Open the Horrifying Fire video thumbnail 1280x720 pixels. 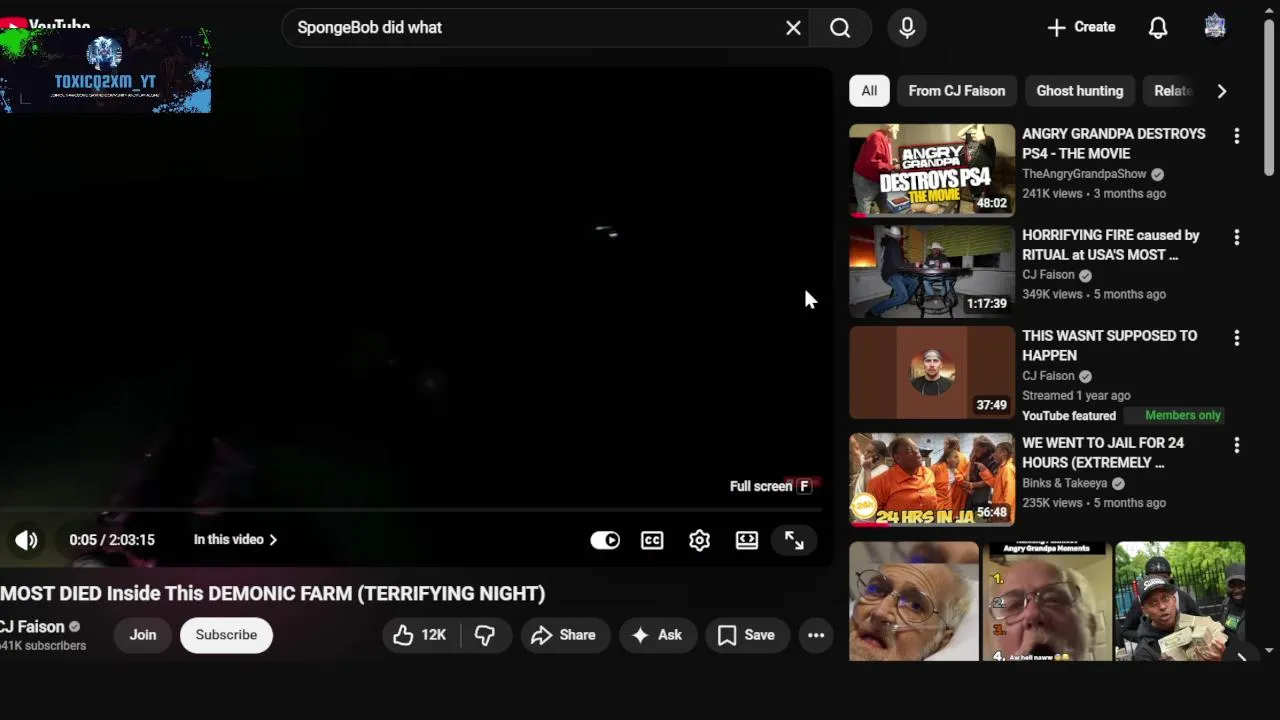click(932, 272)
